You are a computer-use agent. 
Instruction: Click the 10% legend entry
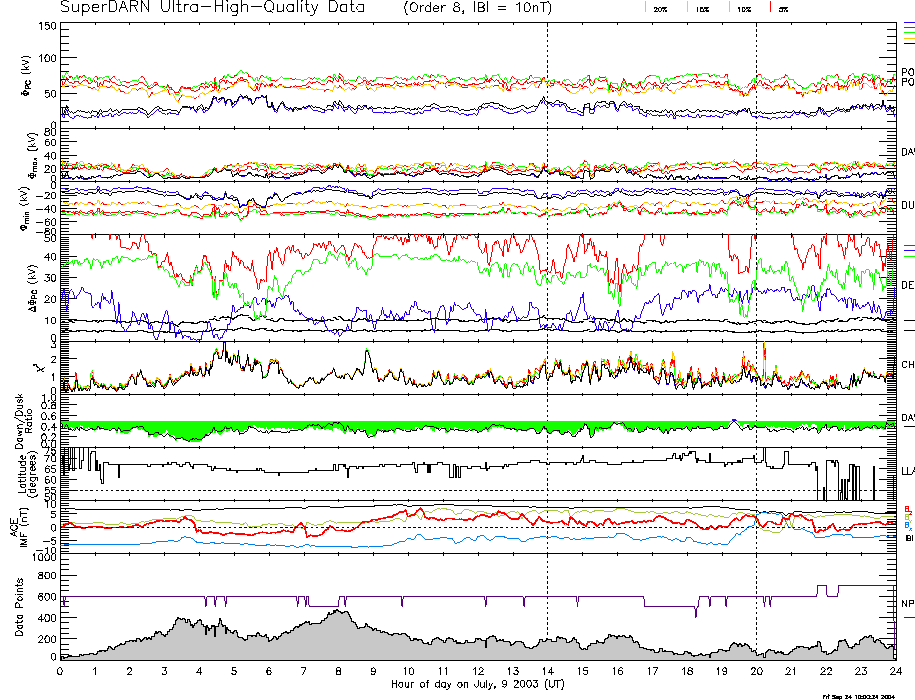[x=743, y=8]
